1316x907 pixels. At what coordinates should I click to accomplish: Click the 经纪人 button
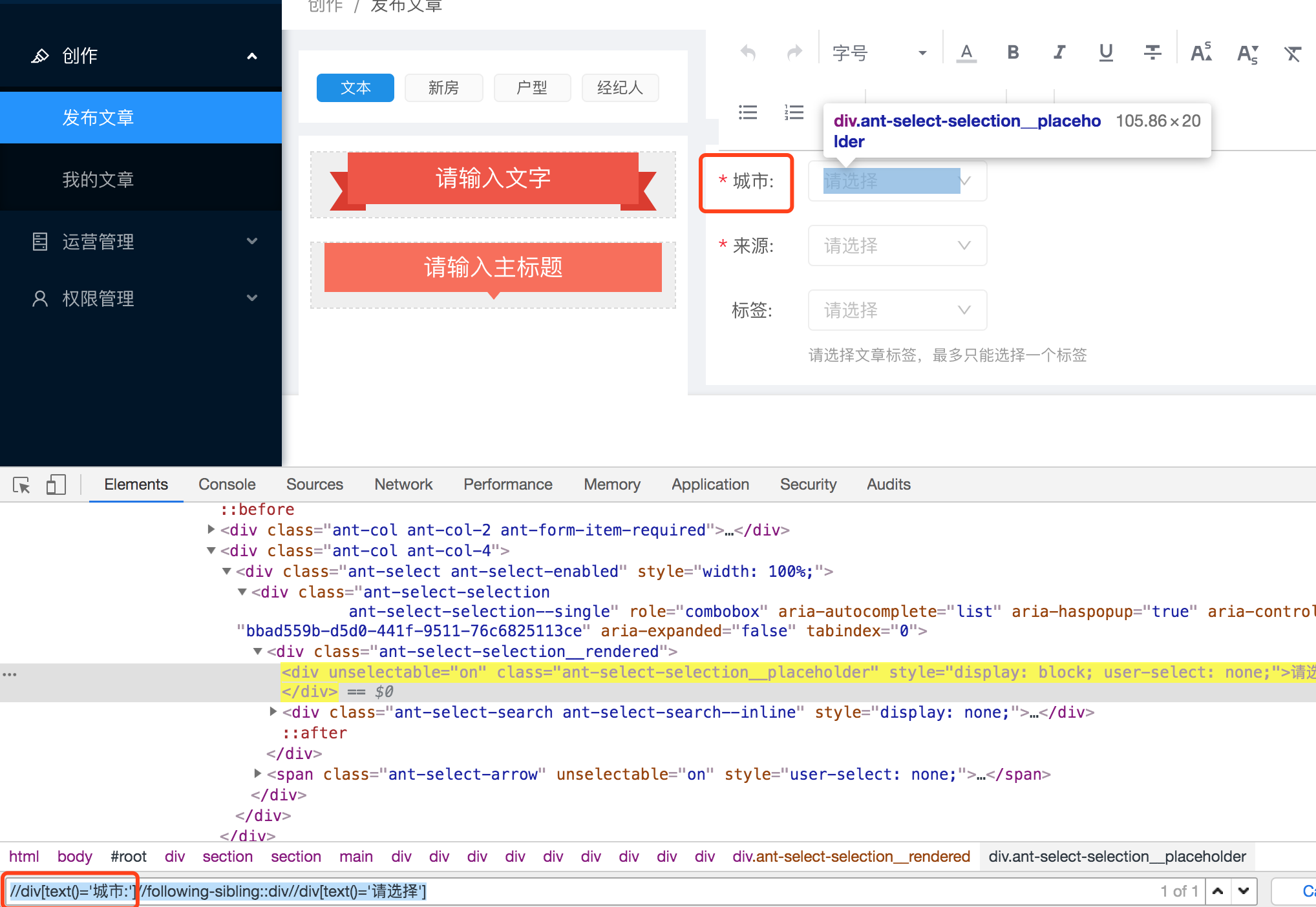(620, 88)
